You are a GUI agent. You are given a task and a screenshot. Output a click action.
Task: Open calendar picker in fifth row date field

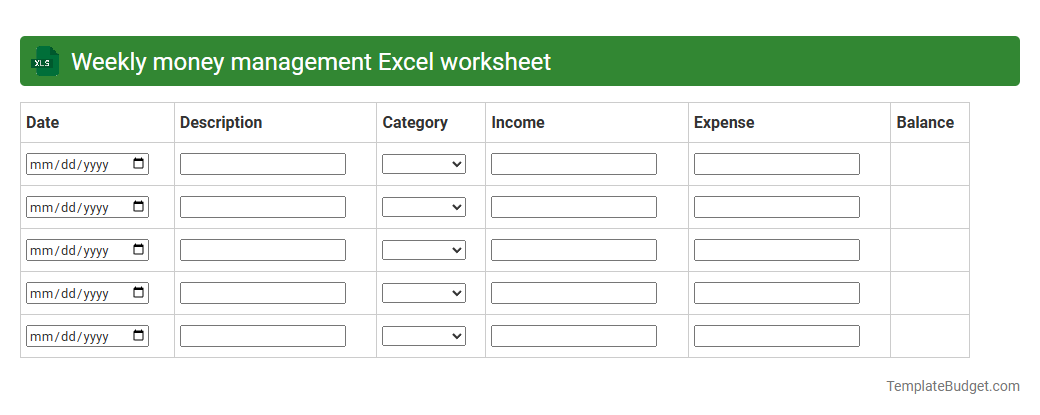(139, 335)
